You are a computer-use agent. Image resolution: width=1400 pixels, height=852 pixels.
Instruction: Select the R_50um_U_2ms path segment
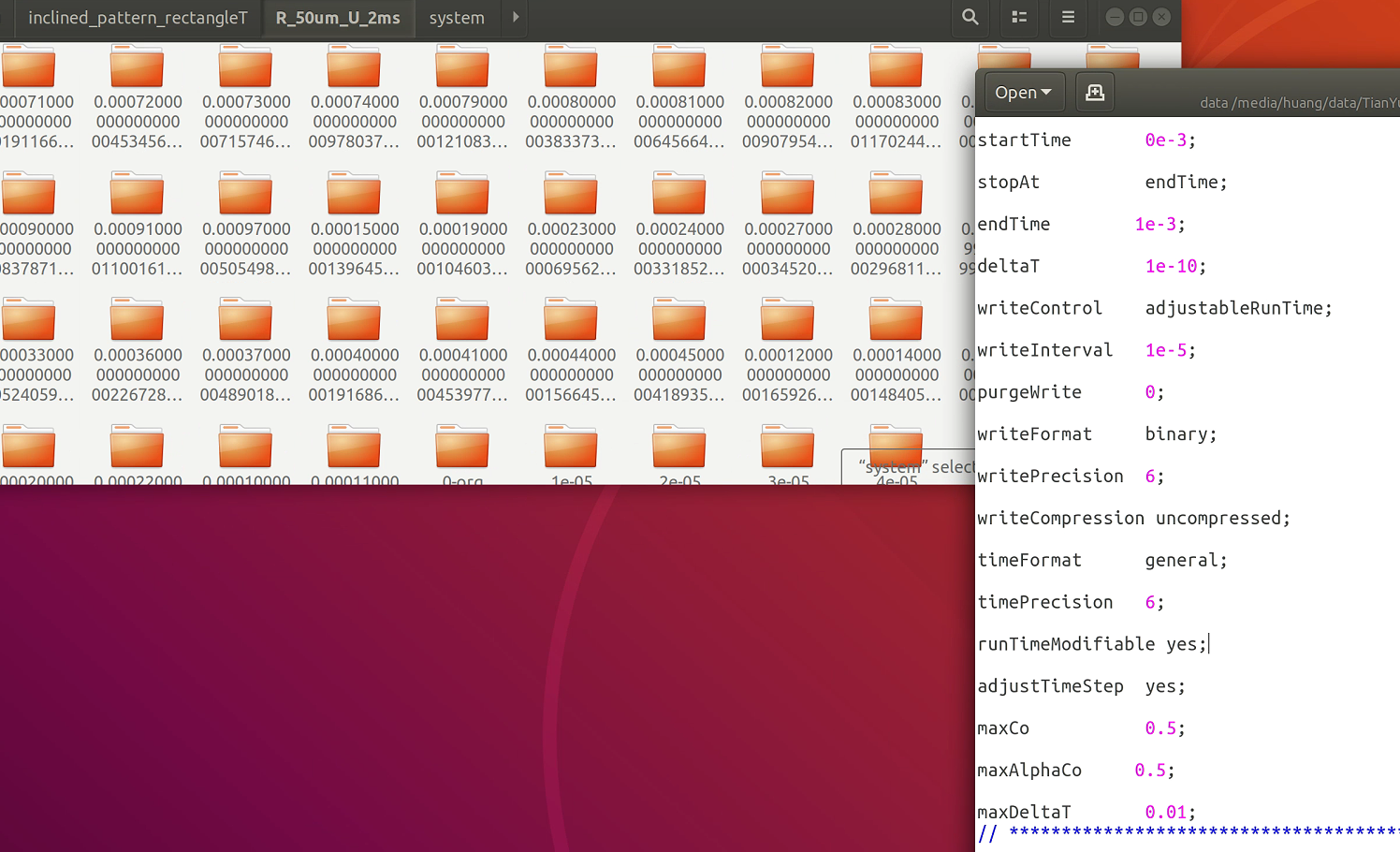pos(338,18)
